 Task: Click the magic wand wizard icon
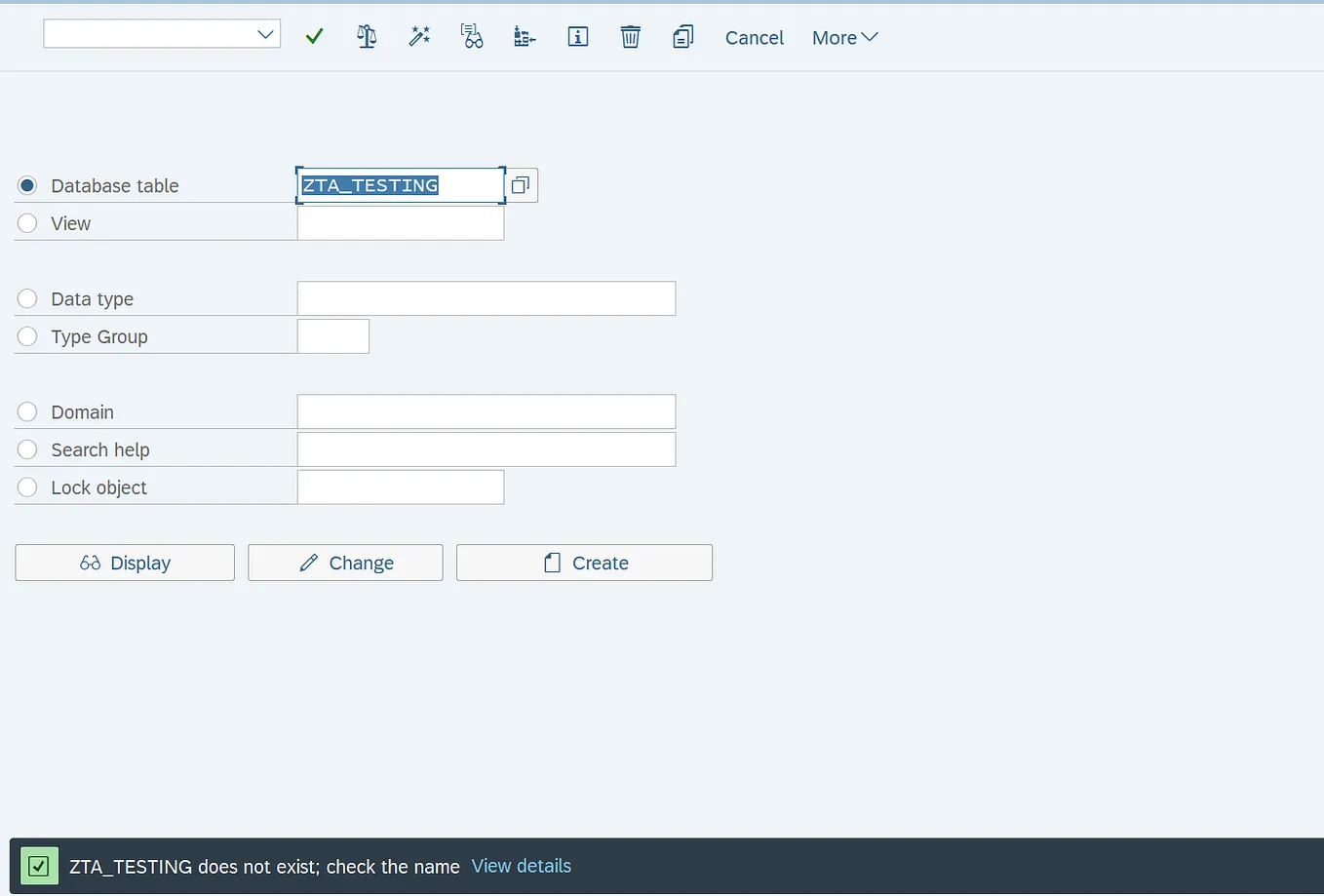(x=419, y=36)
